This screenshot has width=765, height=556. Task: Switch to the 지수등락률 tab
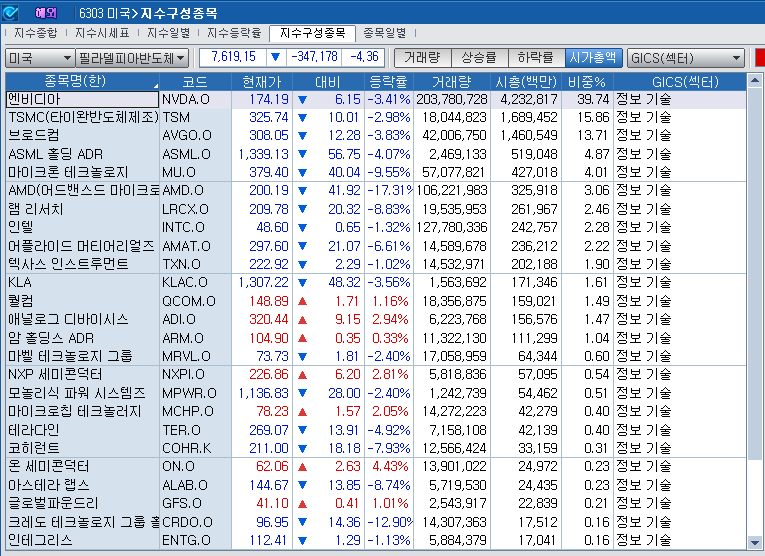pos(234,33)
